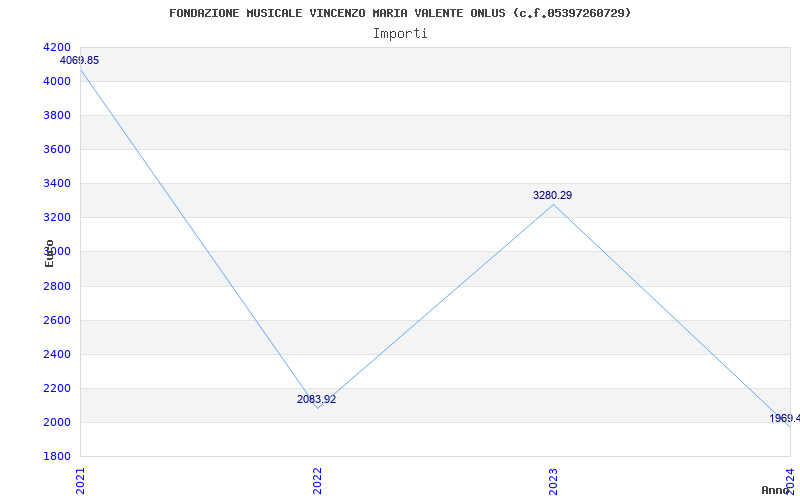Click the Importi subtitle
This screenshot has height=500, width=800.
pos(400,34)
